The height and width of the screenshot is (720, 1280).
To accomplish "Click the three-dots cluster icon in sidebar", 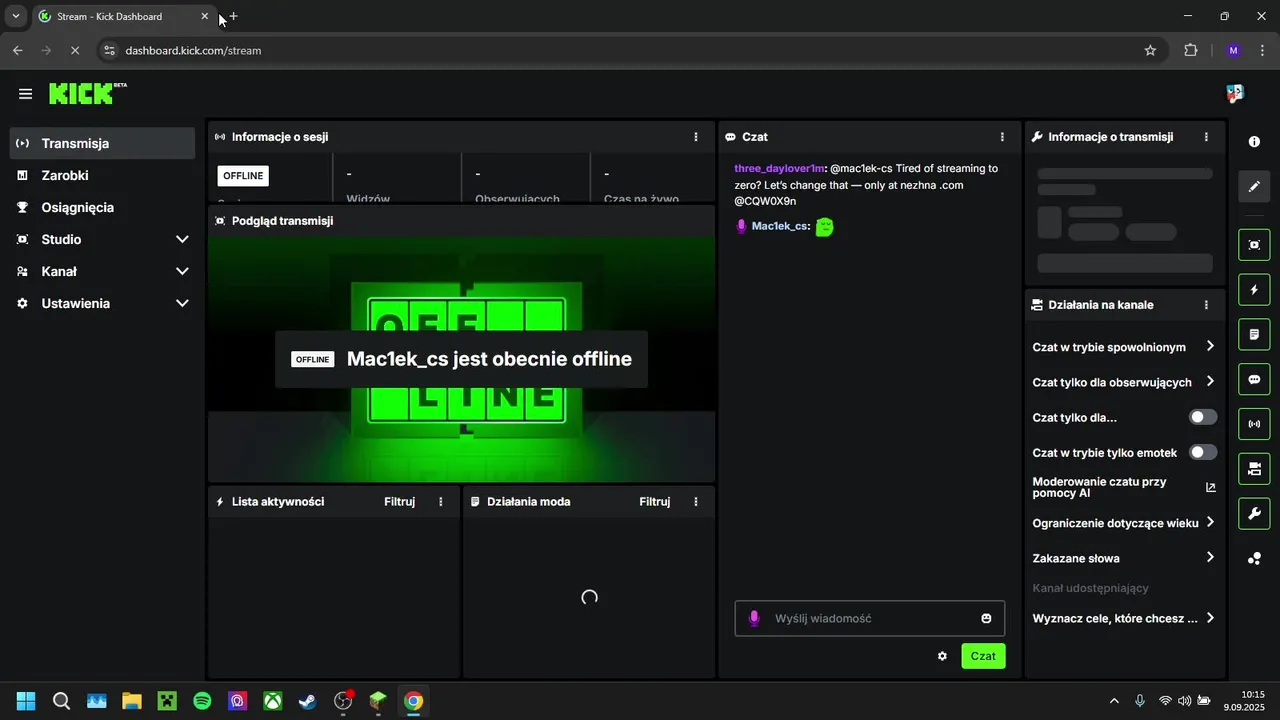I will [x=1254, y=559].
